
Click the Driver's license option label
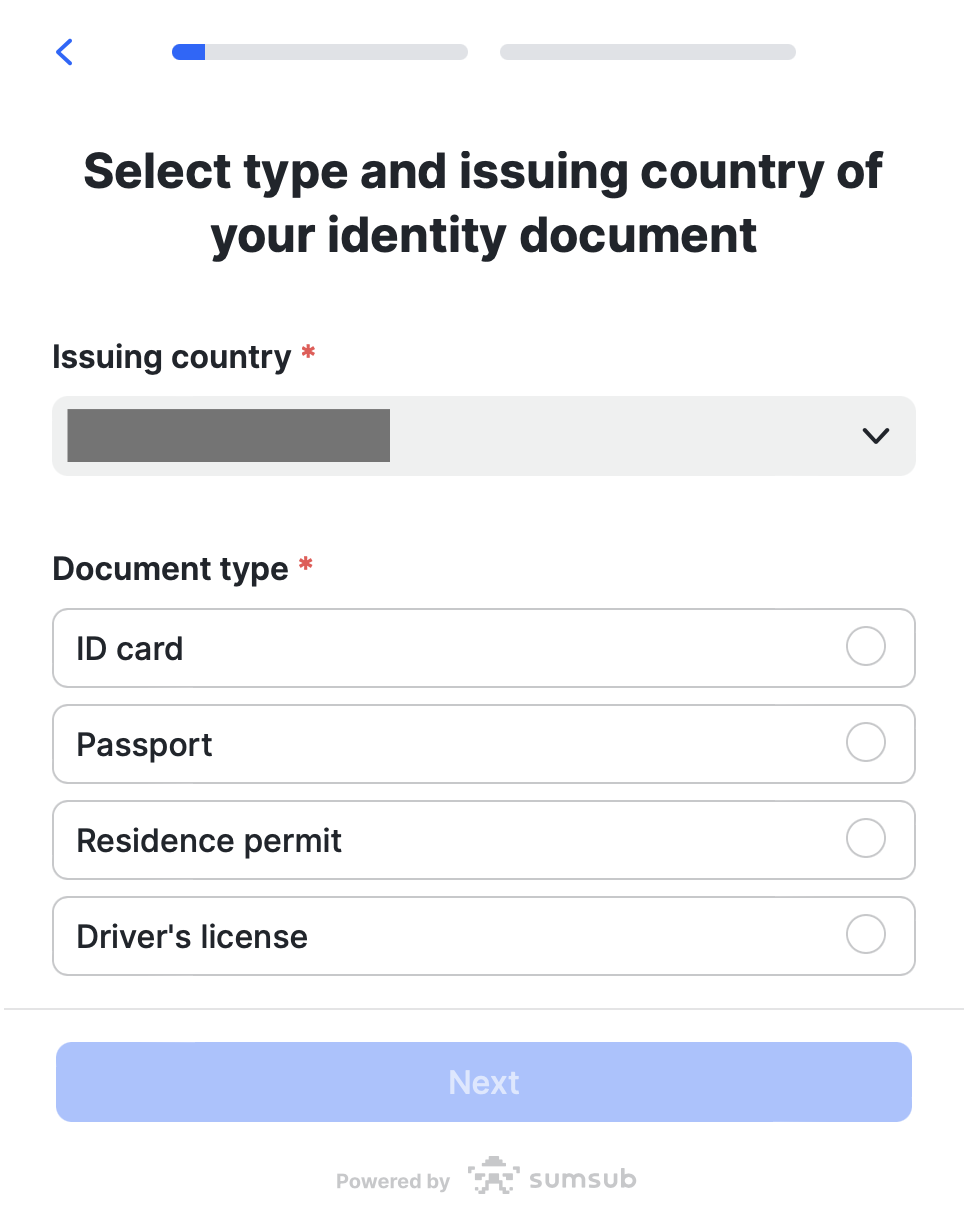coord(192,937)
